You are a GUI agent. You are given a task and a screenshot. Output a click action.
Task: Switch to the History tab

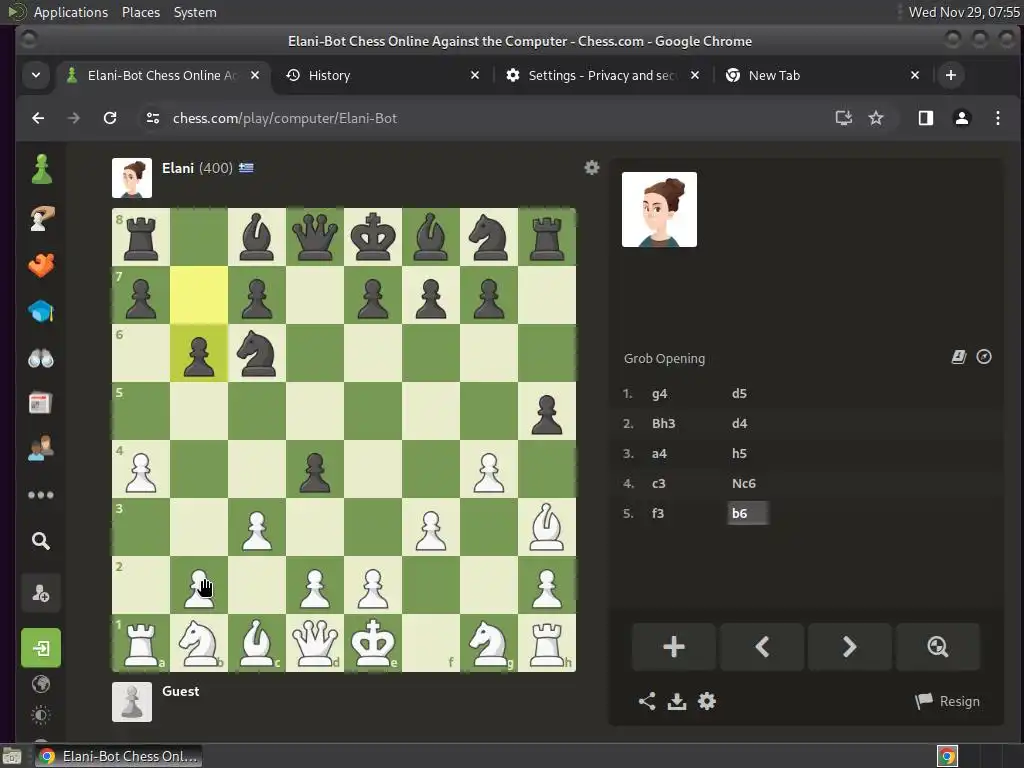click(383, 75)
